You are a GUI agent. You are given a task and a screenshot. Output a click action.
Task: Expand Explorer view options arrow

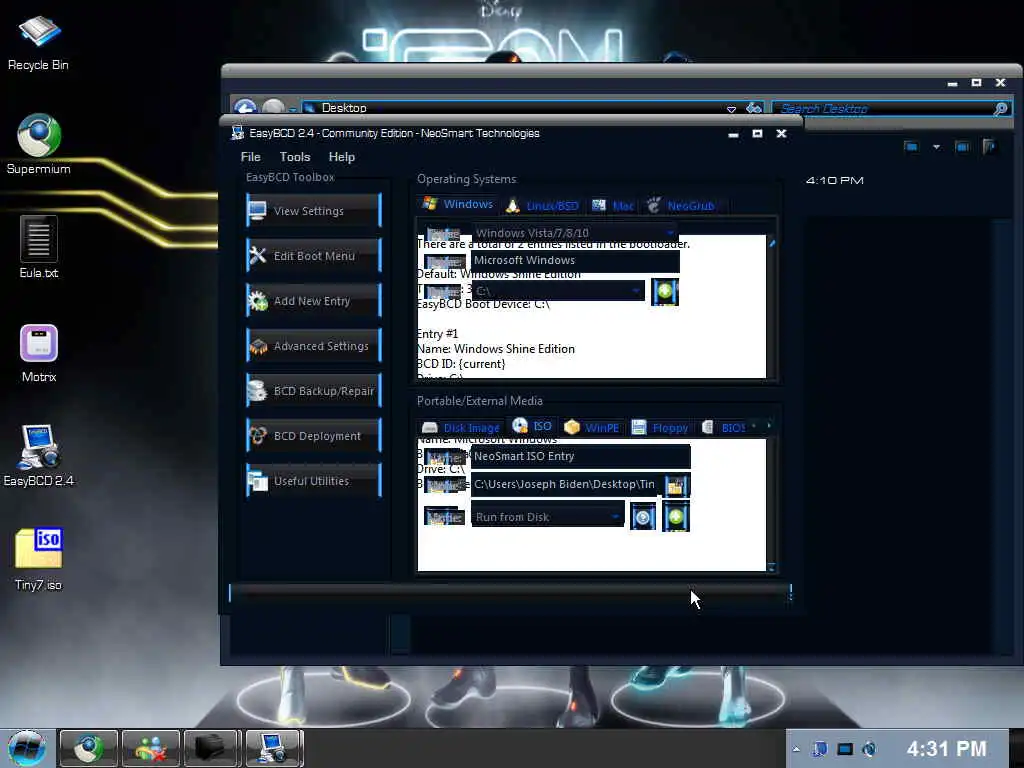point(936,147)
